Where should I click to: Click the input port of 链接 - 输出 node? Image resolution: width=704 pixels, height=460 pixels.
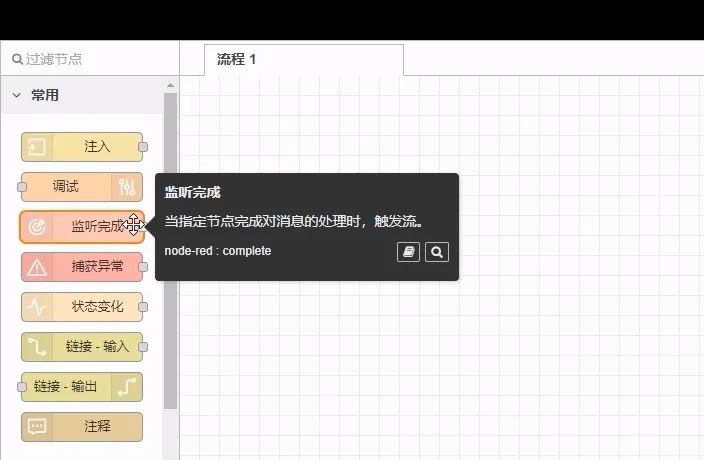pos(22,386)
